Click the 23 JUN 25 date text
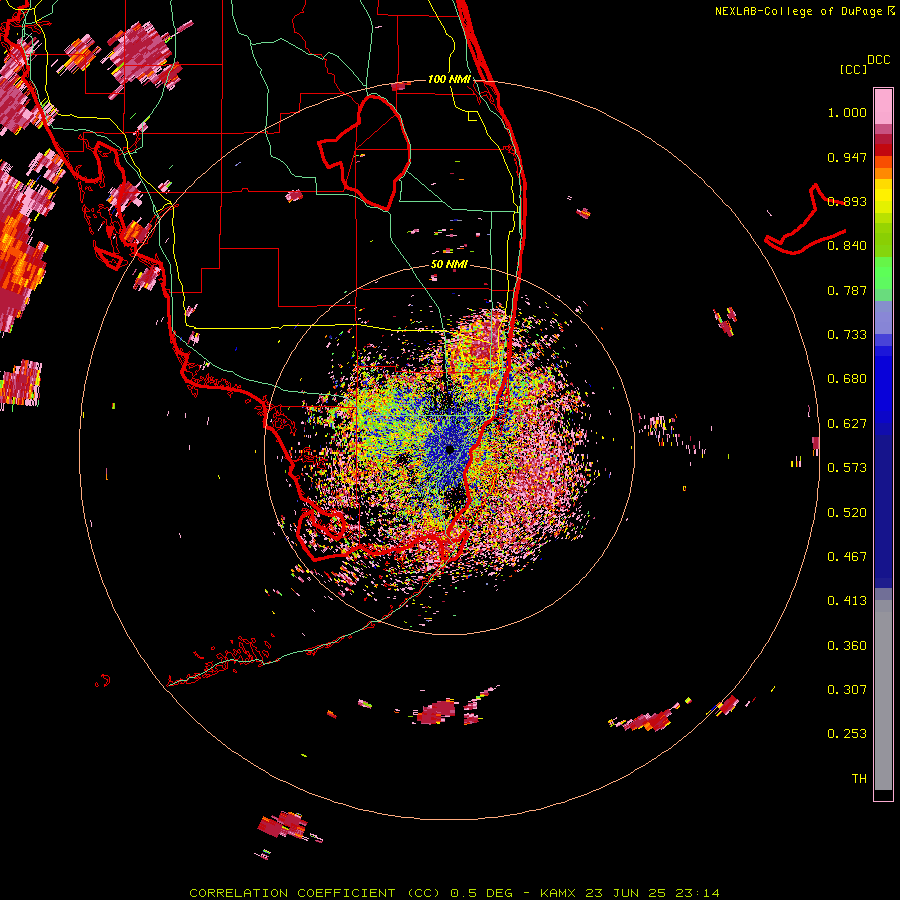 point(626,893)
